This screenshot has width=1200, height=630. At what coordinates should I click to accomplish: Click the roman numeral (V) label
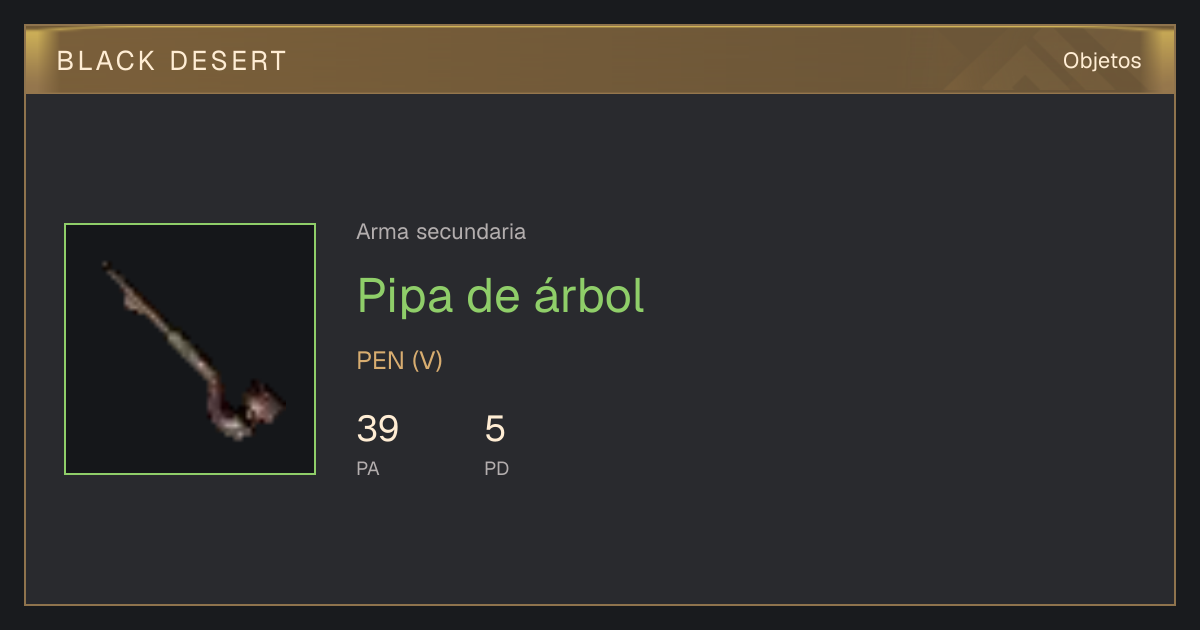point(427,361)
